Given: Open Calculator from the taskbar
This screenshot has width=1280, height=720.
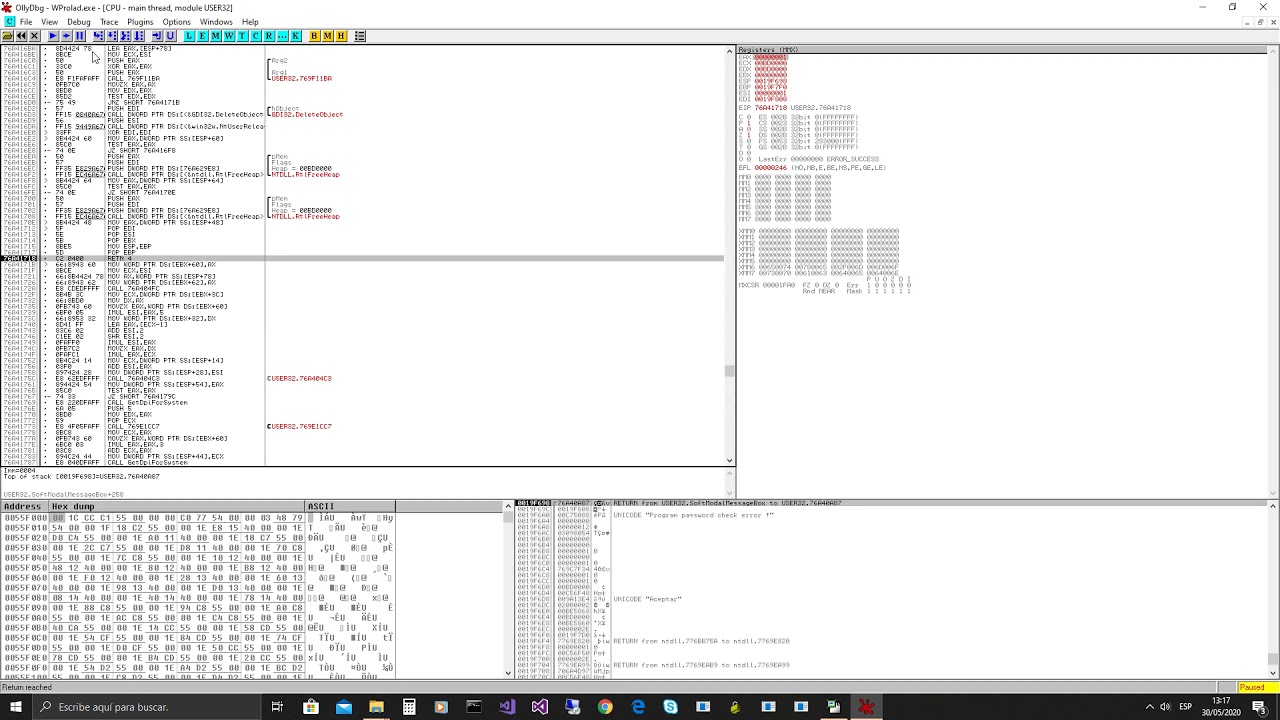Looking at the screenshot, I should pyautogui.click(x=409, y=707).
